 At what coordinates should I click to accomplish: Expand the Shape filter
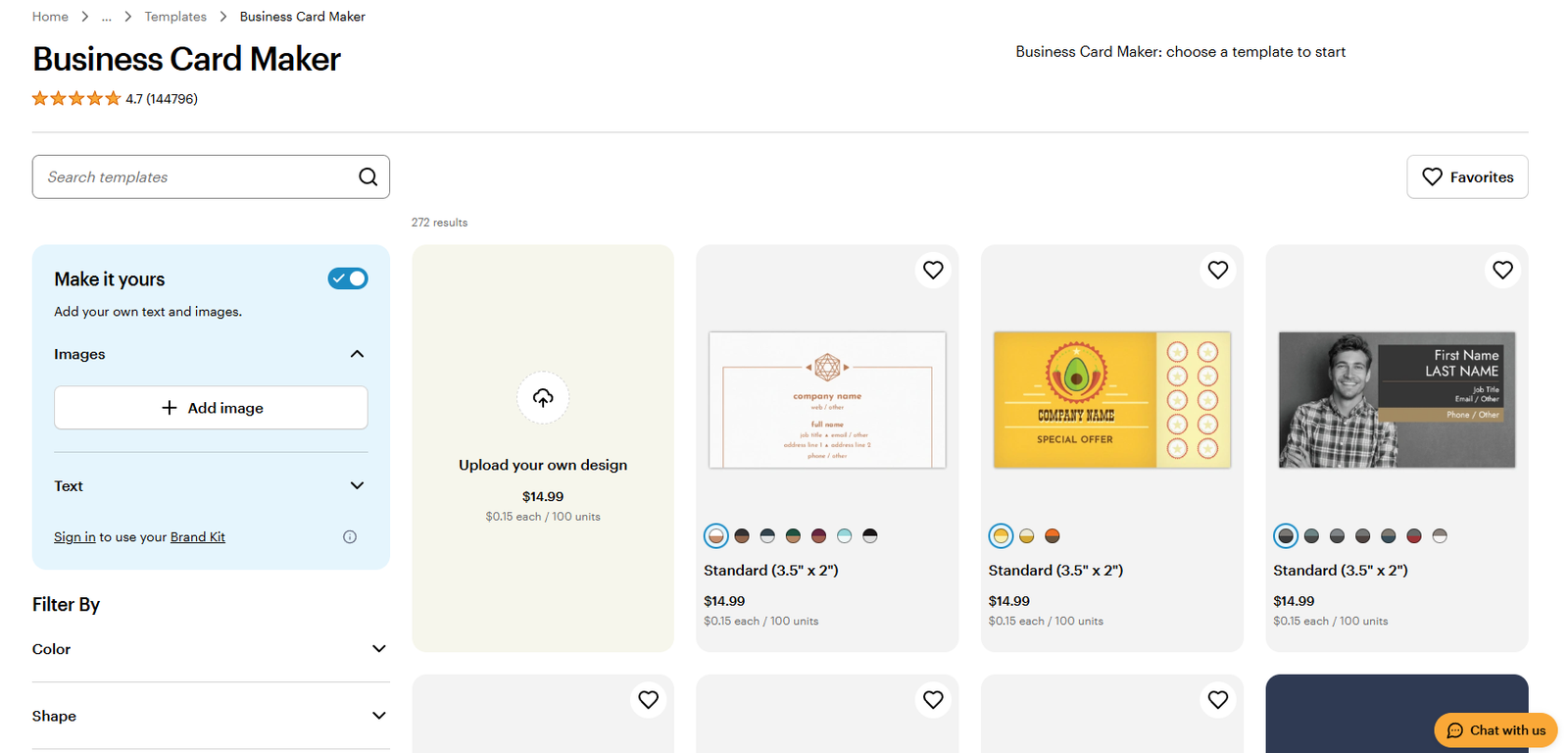[379, 716]
